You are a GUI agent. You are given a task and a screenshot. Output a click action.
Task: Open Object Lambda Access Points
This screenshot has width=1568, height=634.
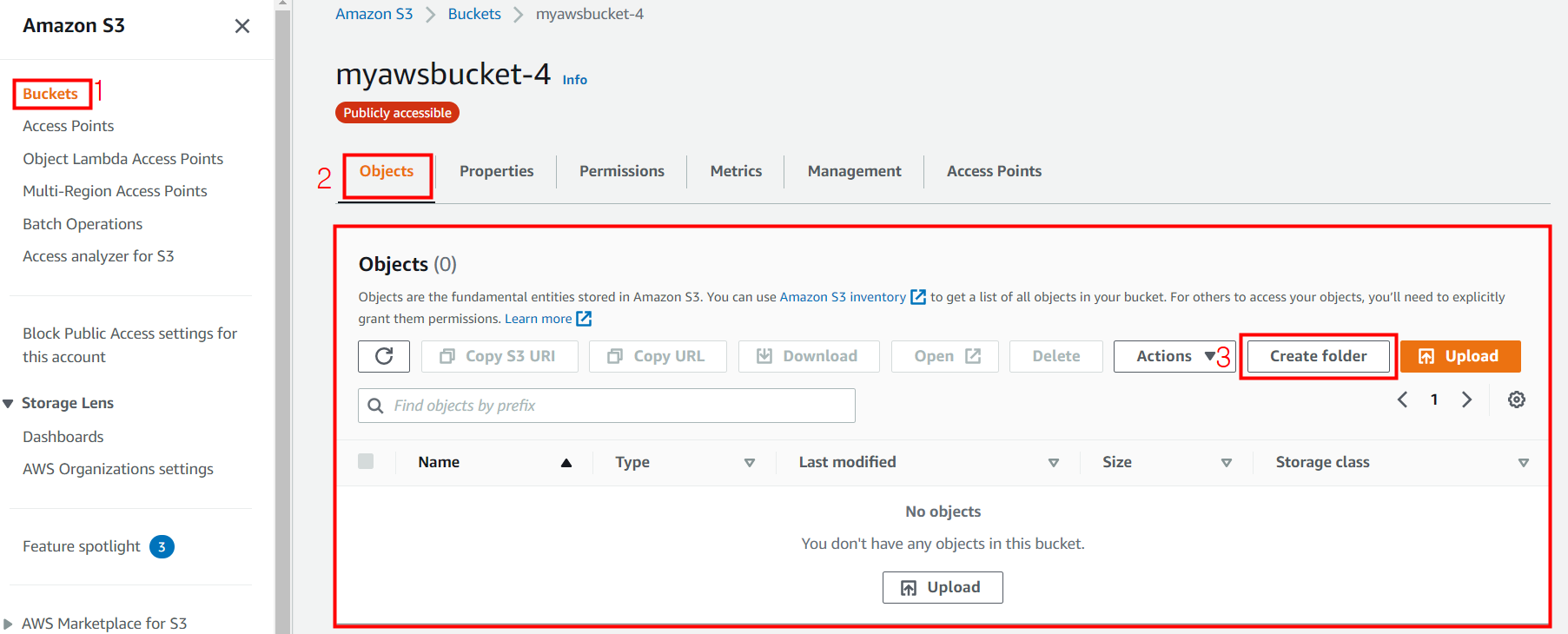point(123,159)
